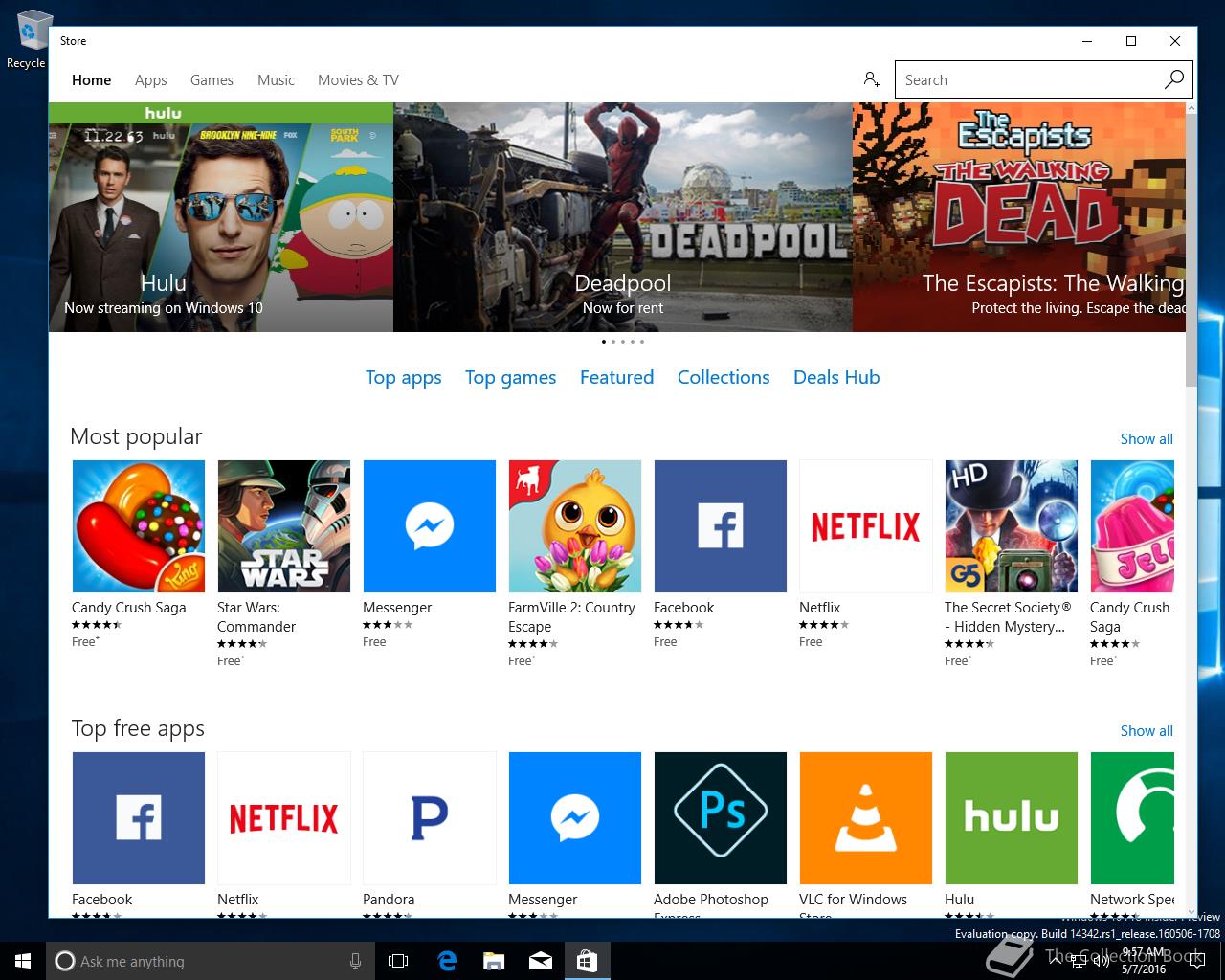Switch to the Games tab
Viewport: 1225px width, 980px height.
coord(212,80)
